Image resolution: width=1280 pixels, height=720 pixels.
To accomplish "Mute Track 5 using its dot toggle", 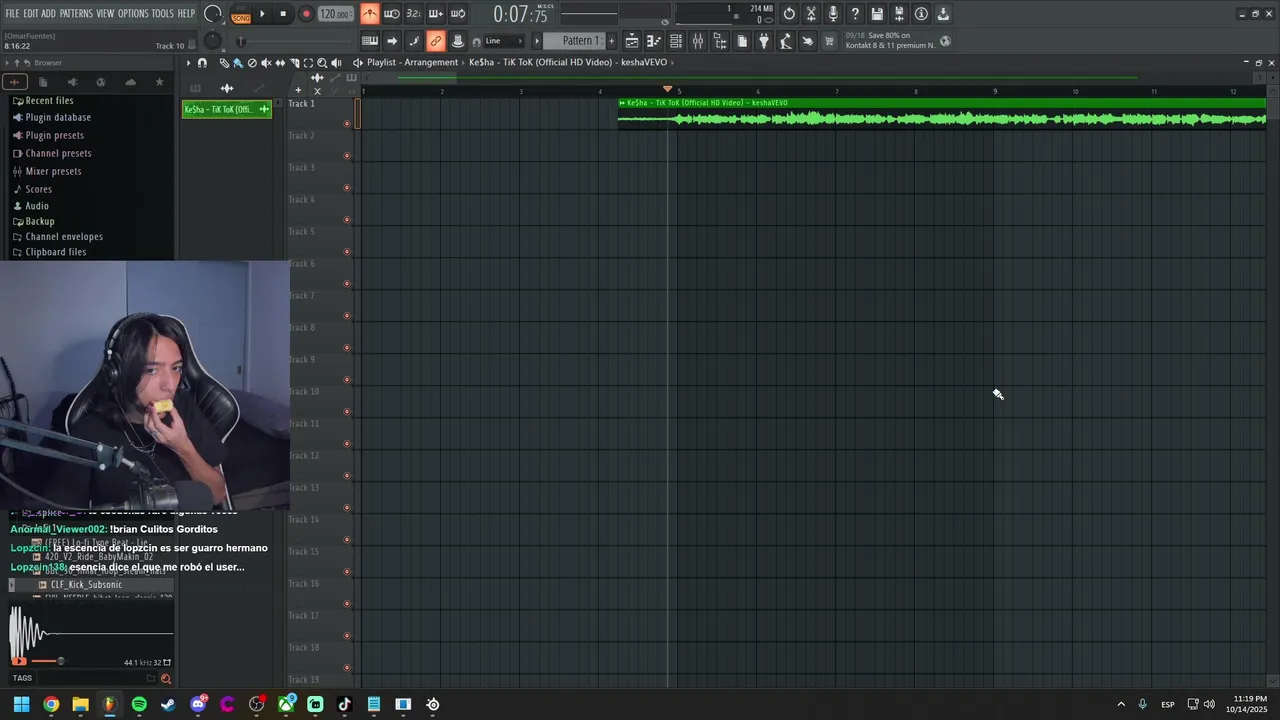I will [x=347, y=252].
